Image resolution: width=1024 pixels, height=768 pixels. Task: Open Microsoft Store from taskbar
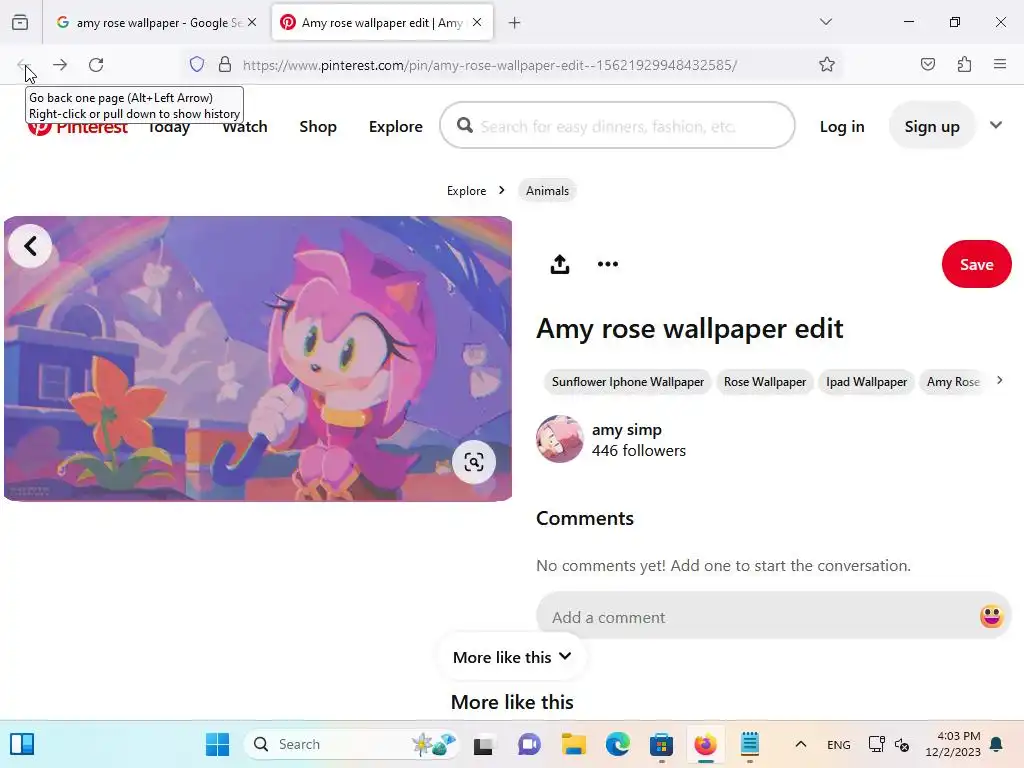tap(661, 744)
